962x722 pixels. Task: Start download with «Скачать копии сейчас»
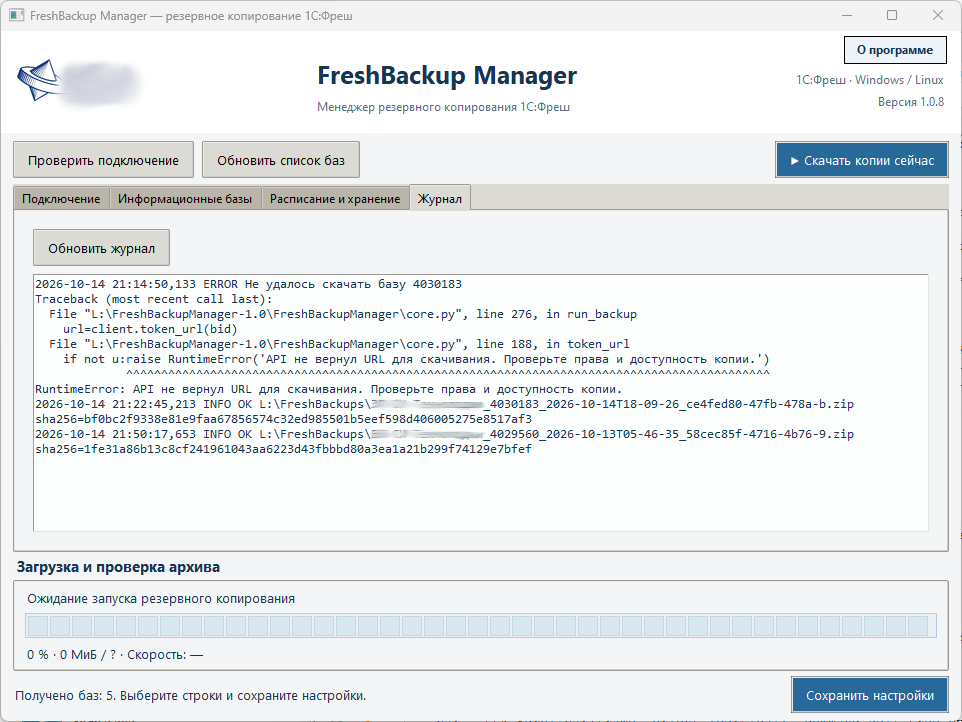point(861,160)
